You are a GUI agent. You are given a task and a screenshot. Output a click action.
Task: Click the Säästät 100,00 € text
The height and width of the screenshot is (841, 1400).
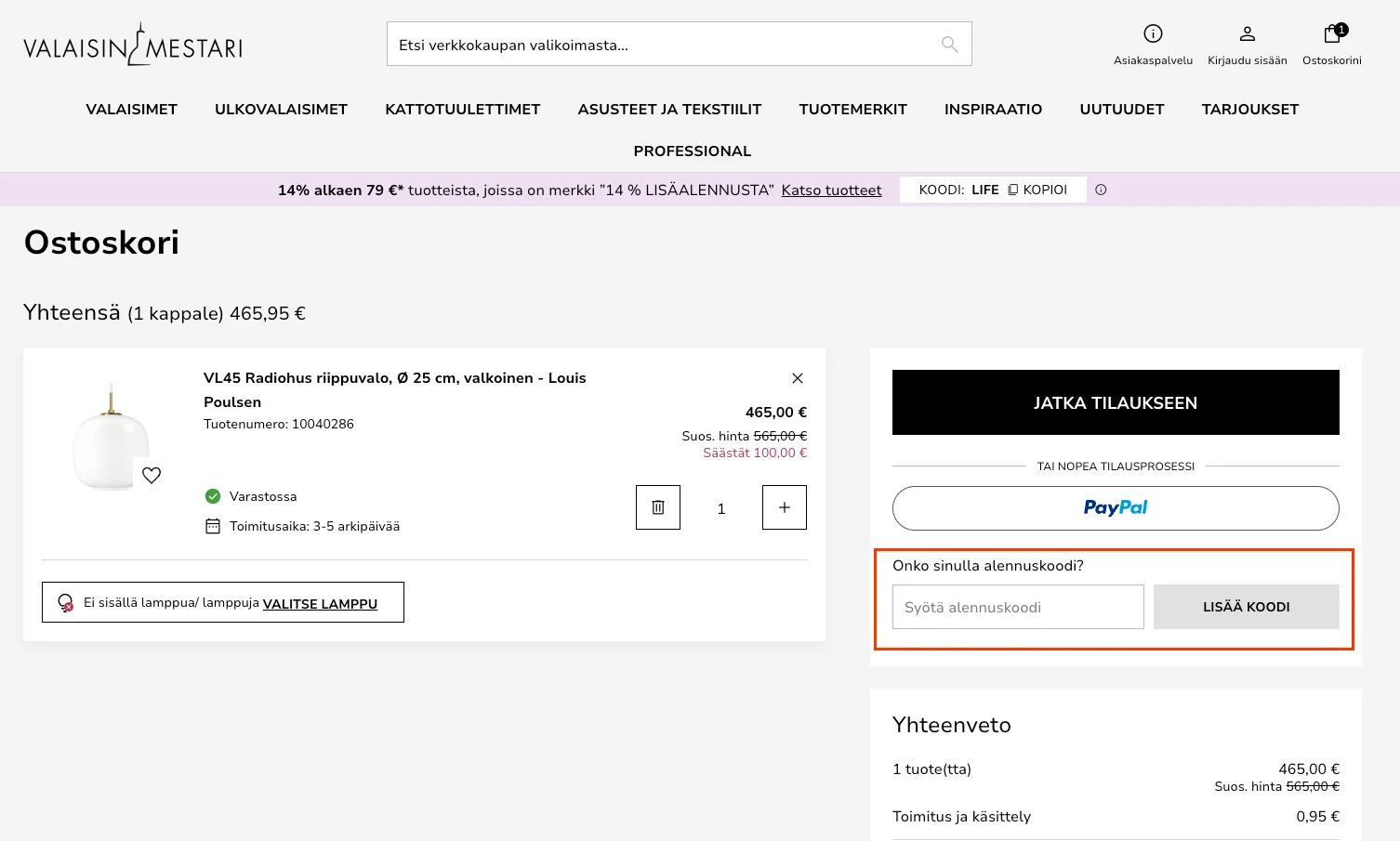[x=755, y=453]
